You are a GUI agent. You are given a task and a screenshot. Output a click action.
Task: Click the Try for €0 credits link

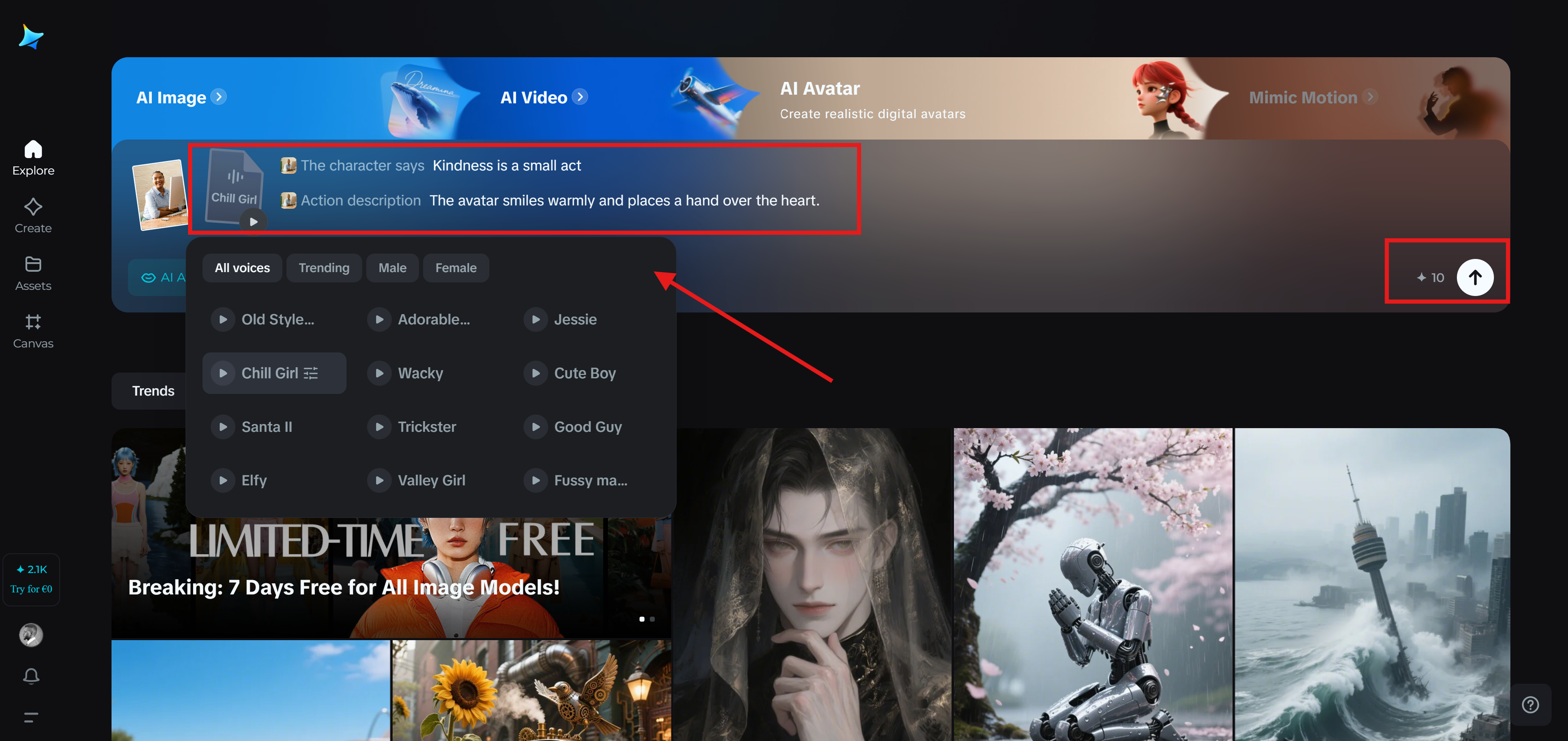[x=31, y=589]
